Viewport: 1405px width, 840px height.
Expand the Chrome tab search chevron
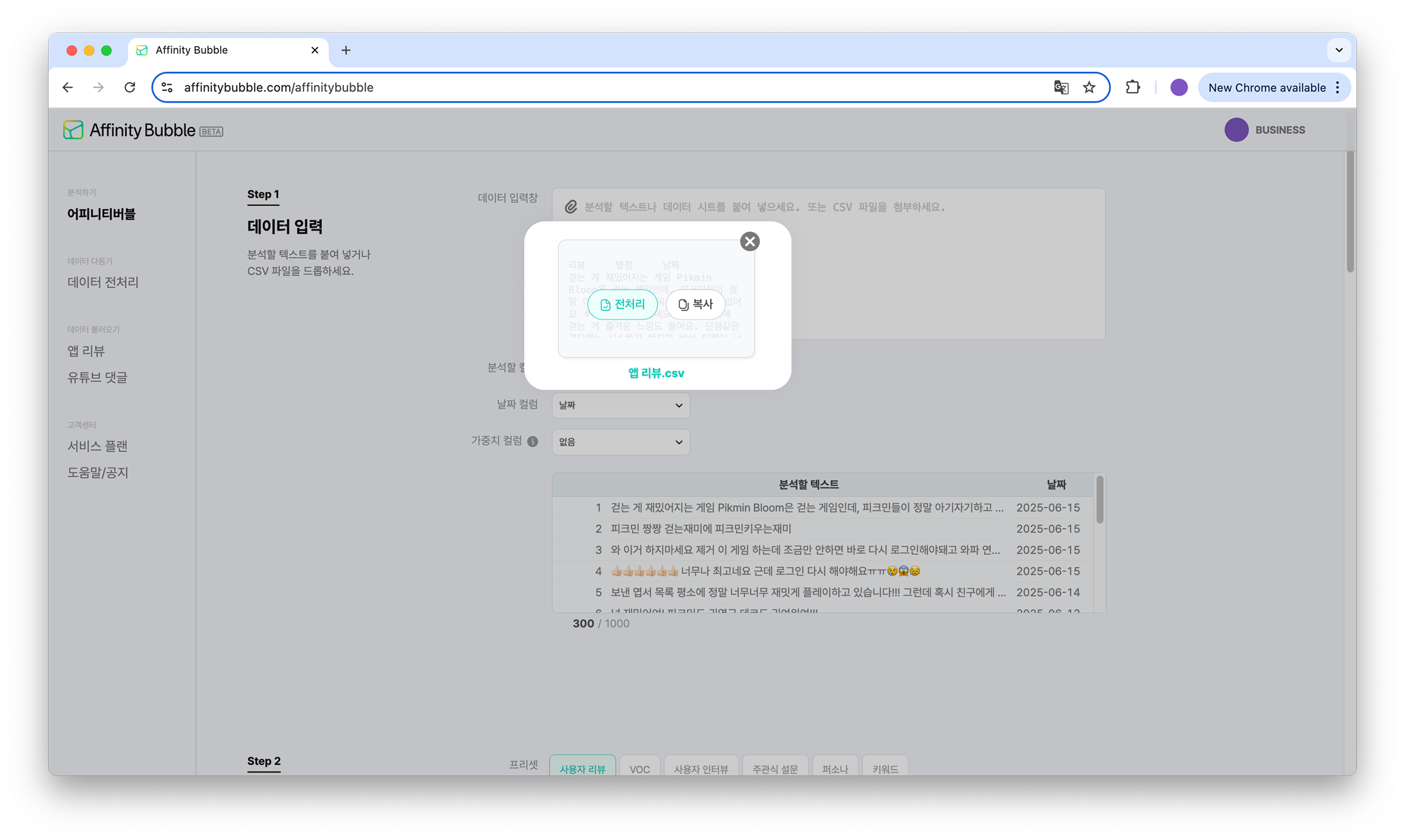coord(1339,50)
